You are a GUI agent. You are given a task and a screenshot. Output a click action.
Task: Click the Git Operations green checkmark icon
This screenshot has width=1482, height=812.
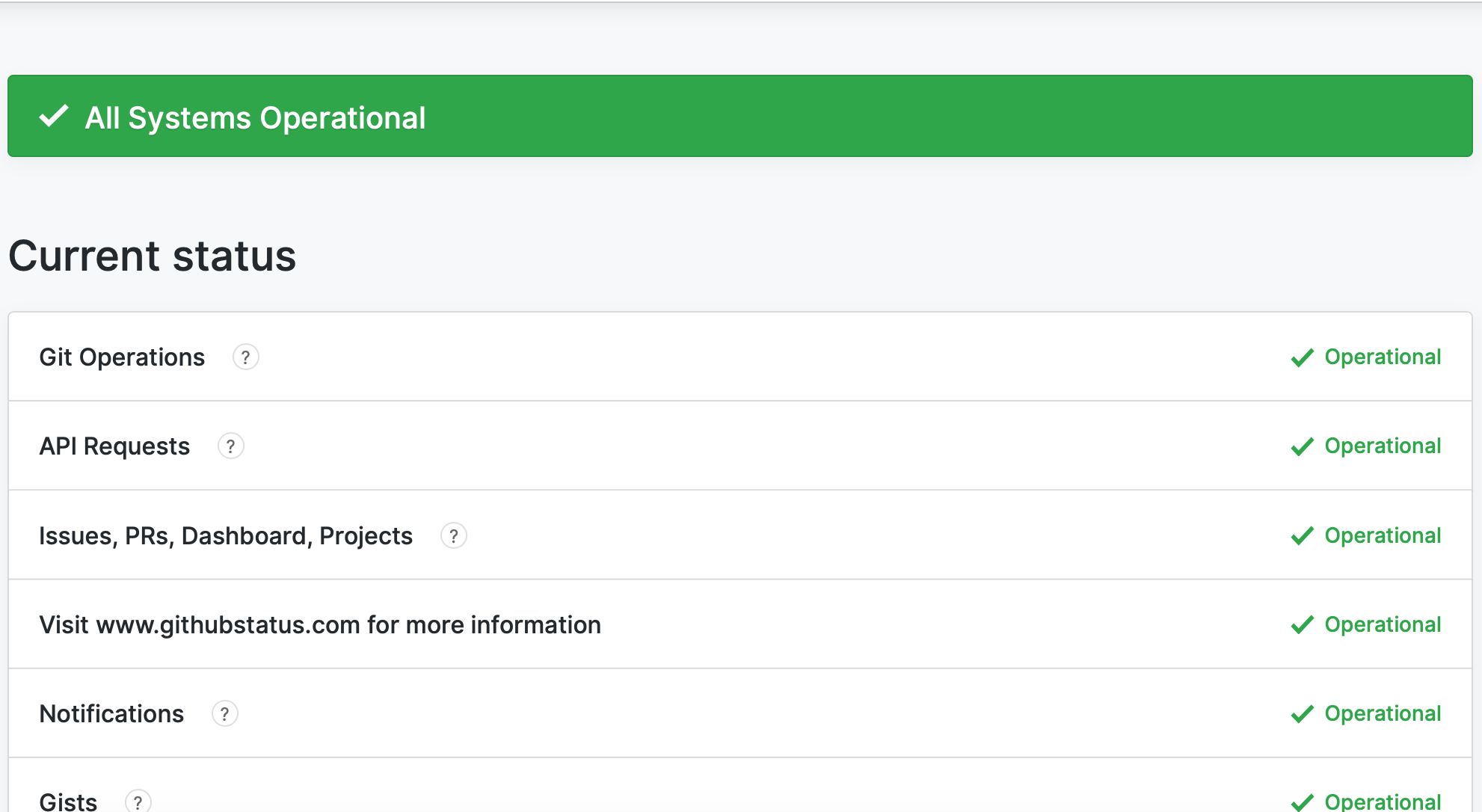[1302, 358]
